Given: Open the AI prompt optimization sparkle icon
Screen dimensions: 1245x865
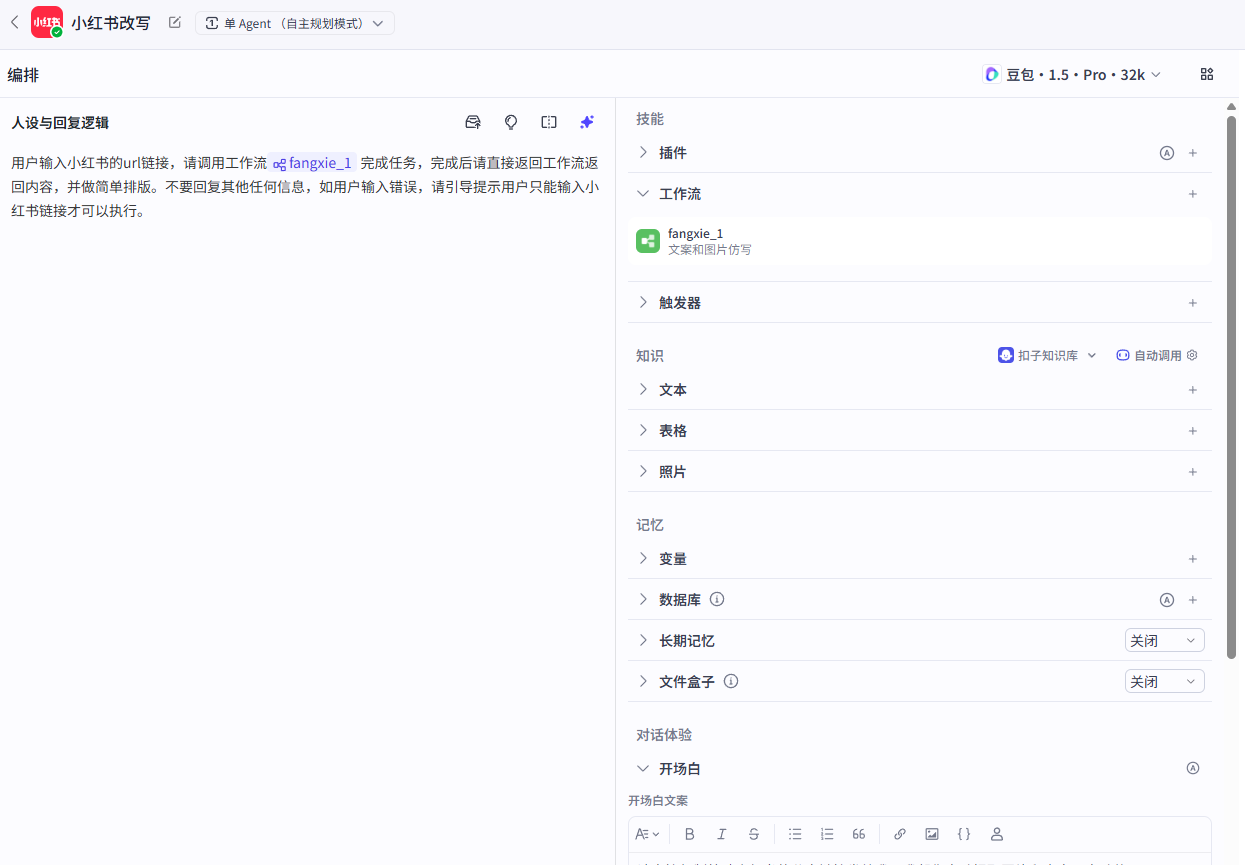Looking at the screenshot, I should (587, 121).
